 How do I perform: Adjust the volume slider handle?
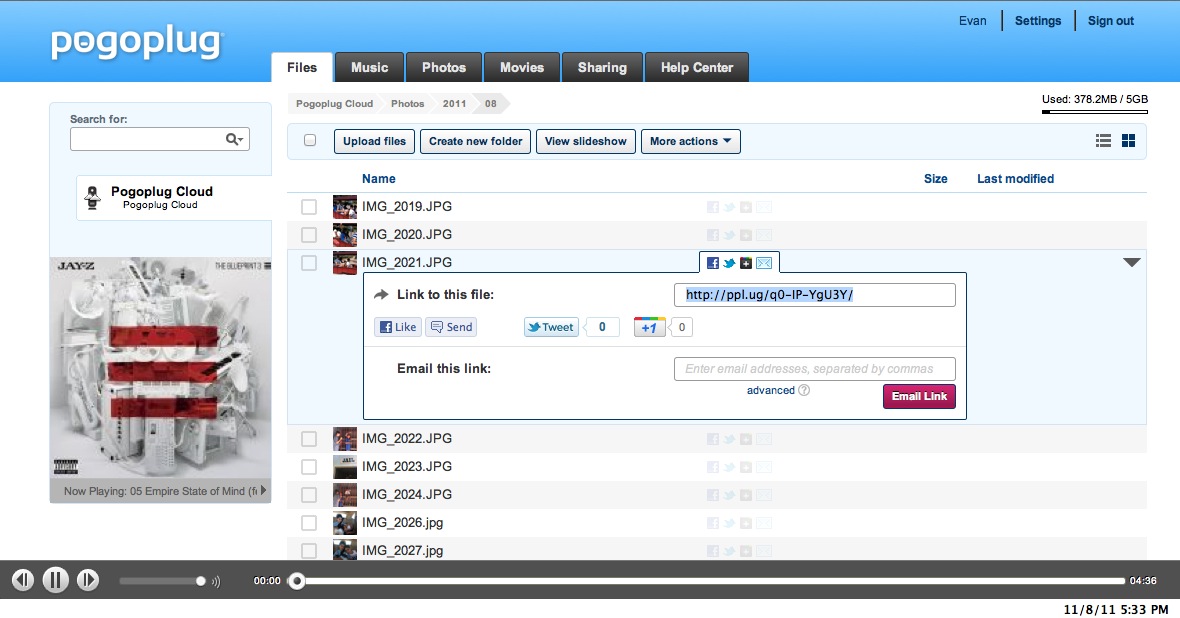[x=201, y=581]
